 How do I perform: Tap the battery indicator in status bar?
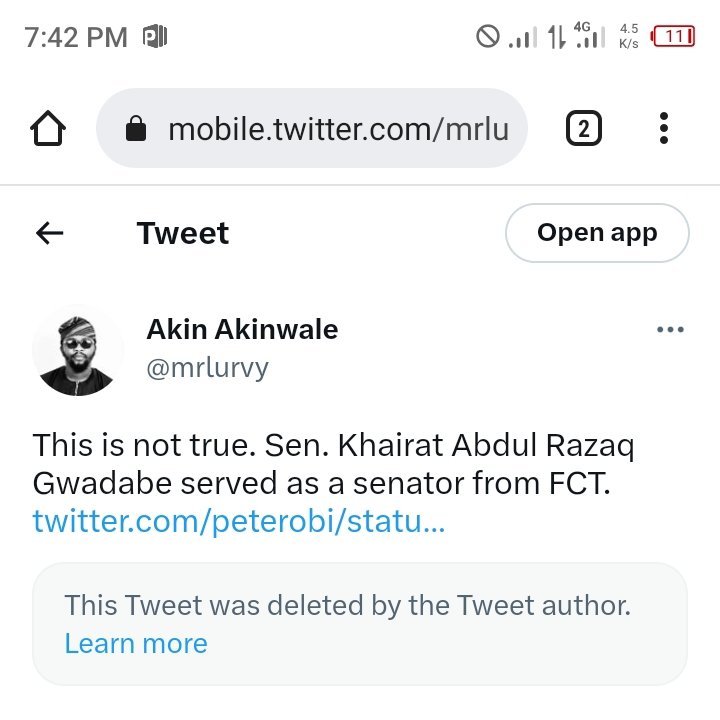click(x=673, y=37)
